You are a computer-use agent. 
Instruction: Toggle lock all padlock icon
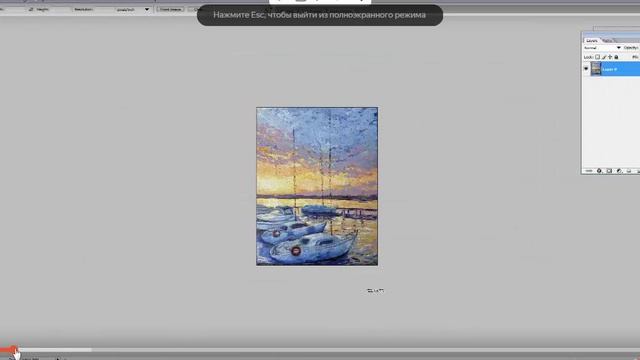616,57
